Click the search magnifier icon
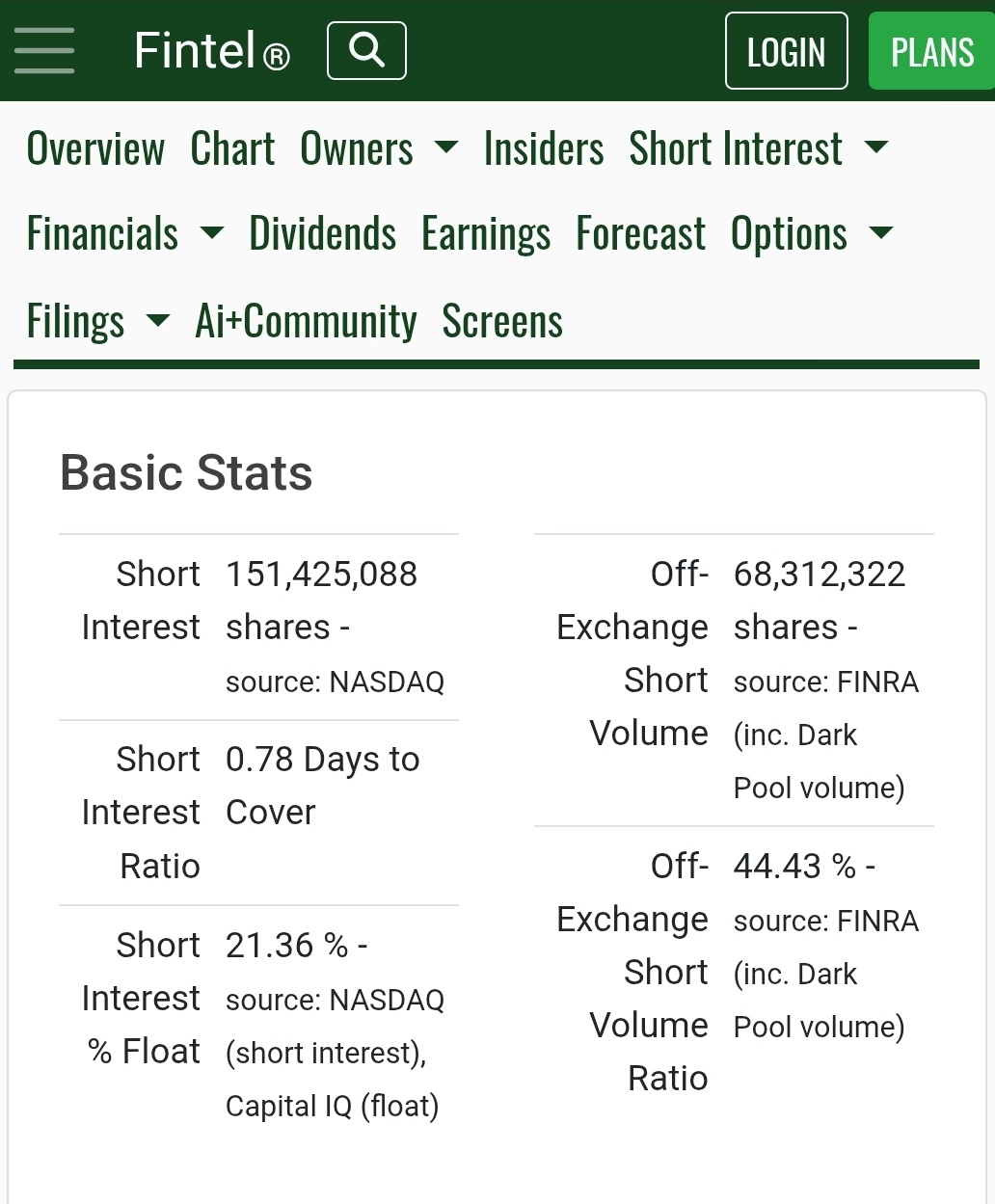This screenshot has height=1204, width=995. coord(366,50)
